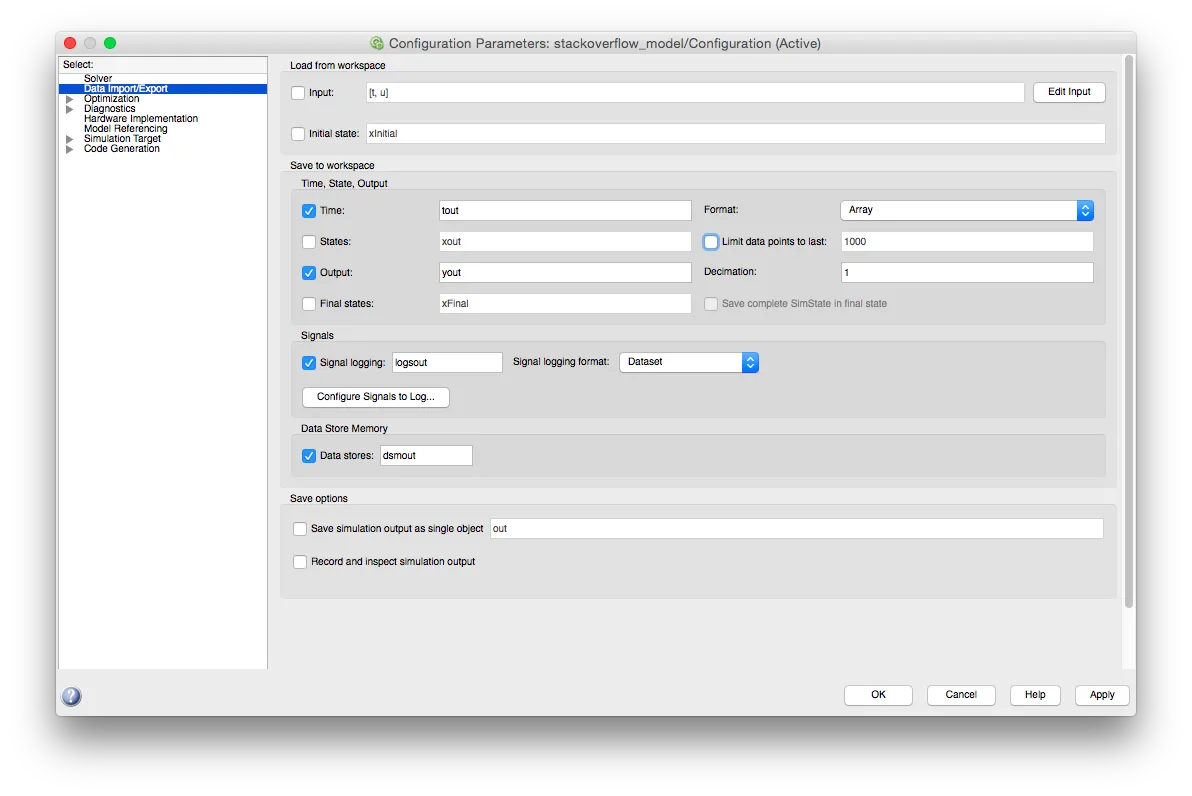Click the Help button

click(x=1035, y=695)
